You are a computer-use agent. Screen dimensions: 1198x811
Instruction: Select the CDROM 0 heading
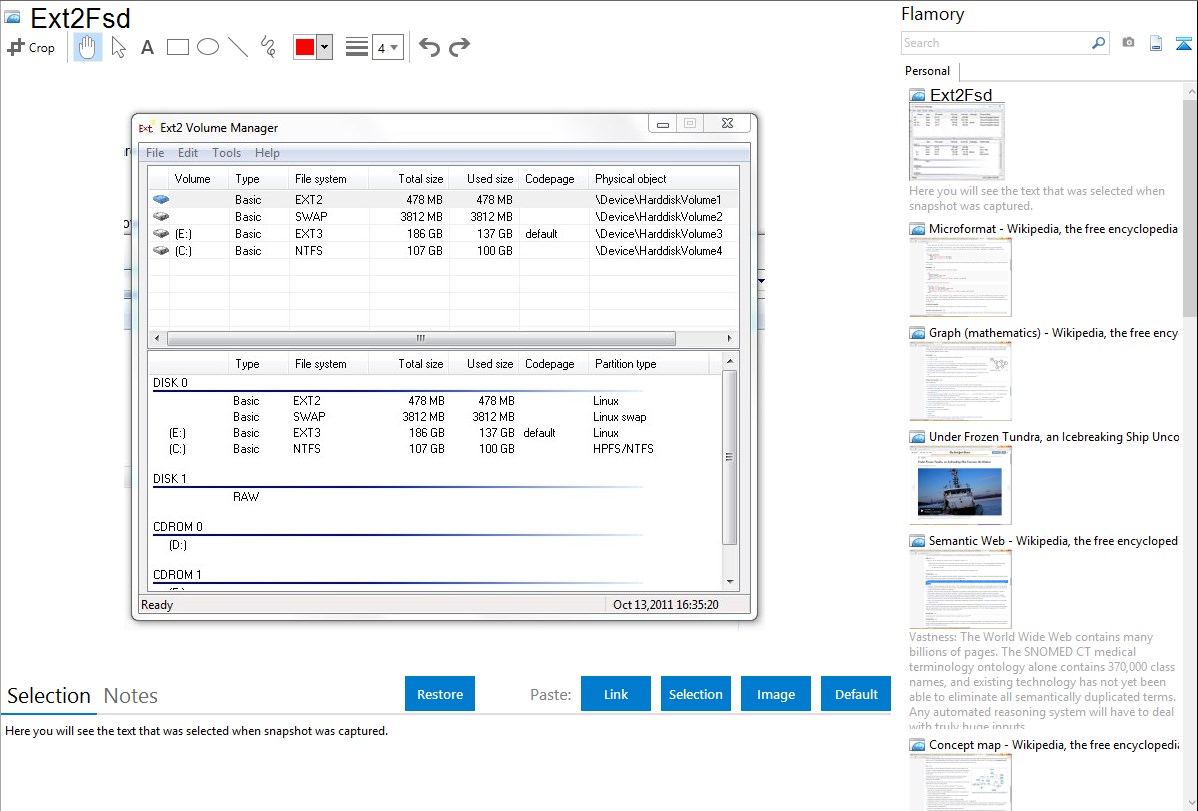click(178, 527)
